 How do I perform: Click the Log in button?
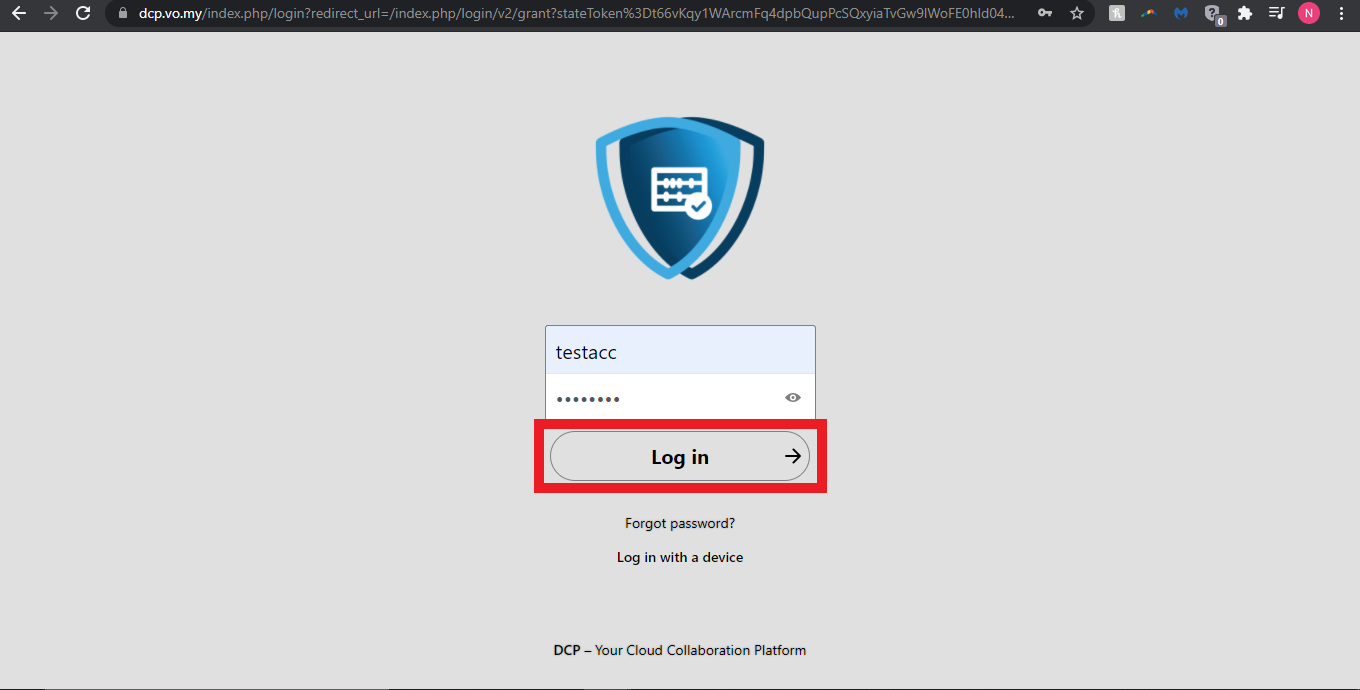point(680,457)
